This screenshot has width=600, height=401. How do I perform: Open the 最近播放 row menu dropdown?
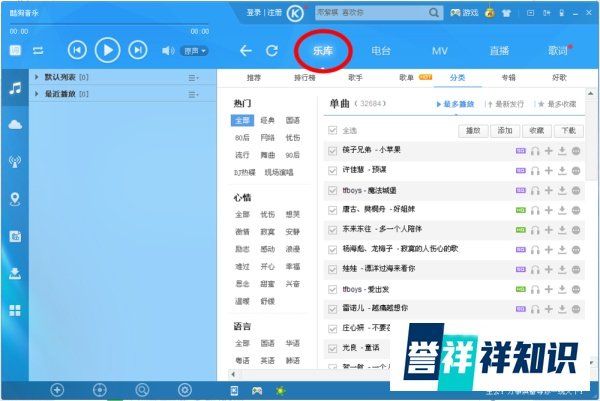point(193,95)
